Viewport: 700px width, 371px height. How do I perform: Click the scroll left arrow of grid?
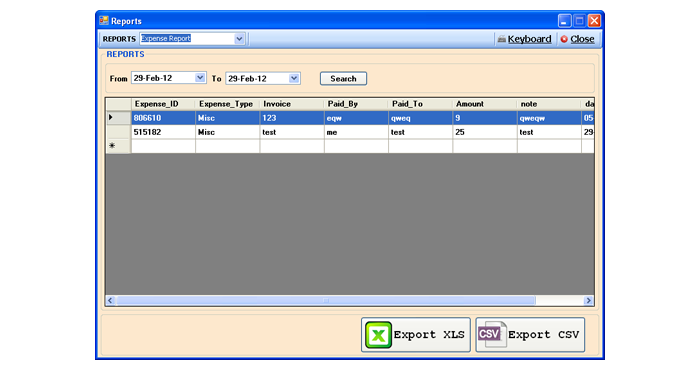(x=111, y=300)
